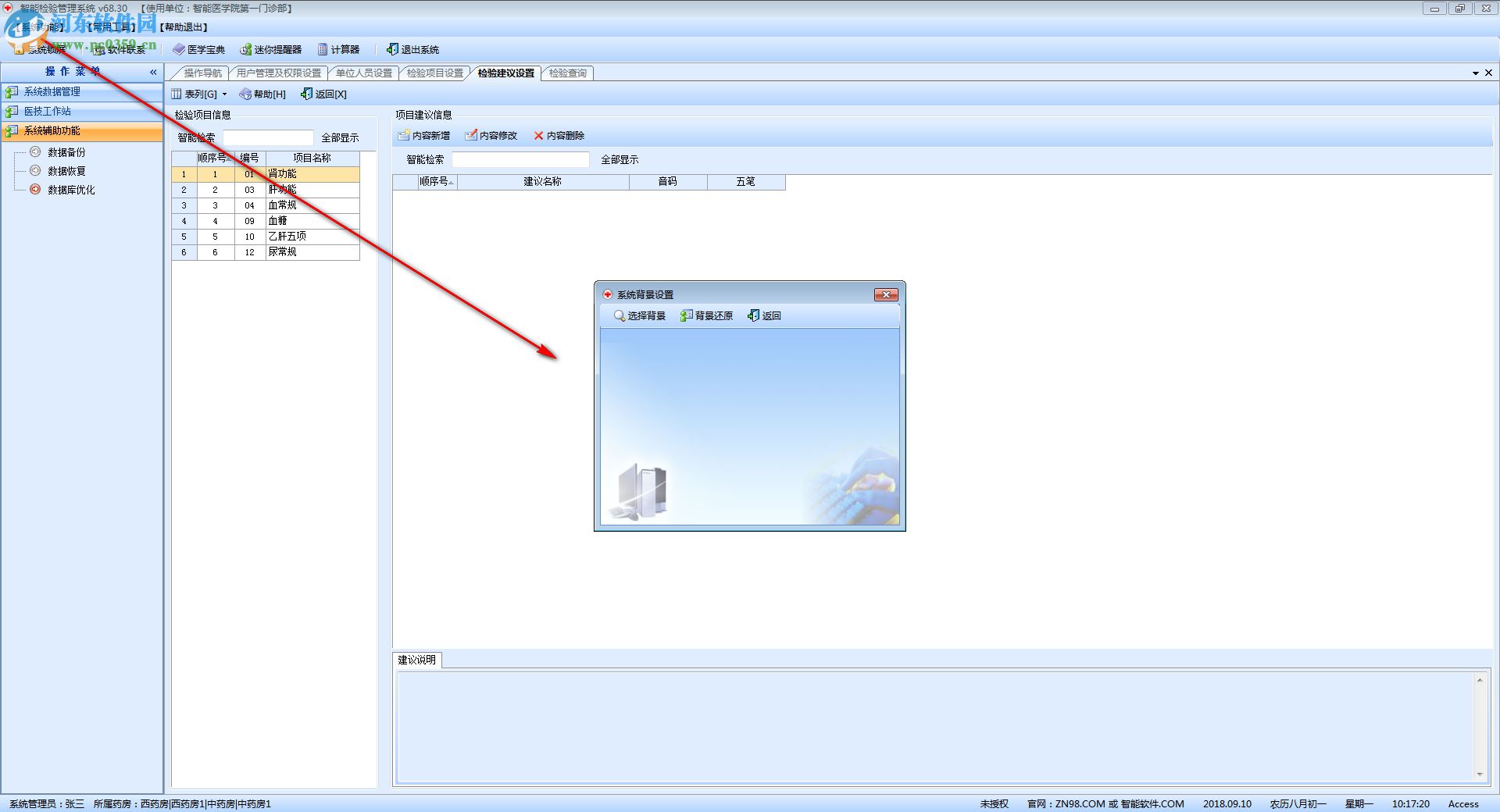The height and width of the screenshot is (812, 1500).
Task: Select the 乙肝五项 row
Action: [266, 237]
